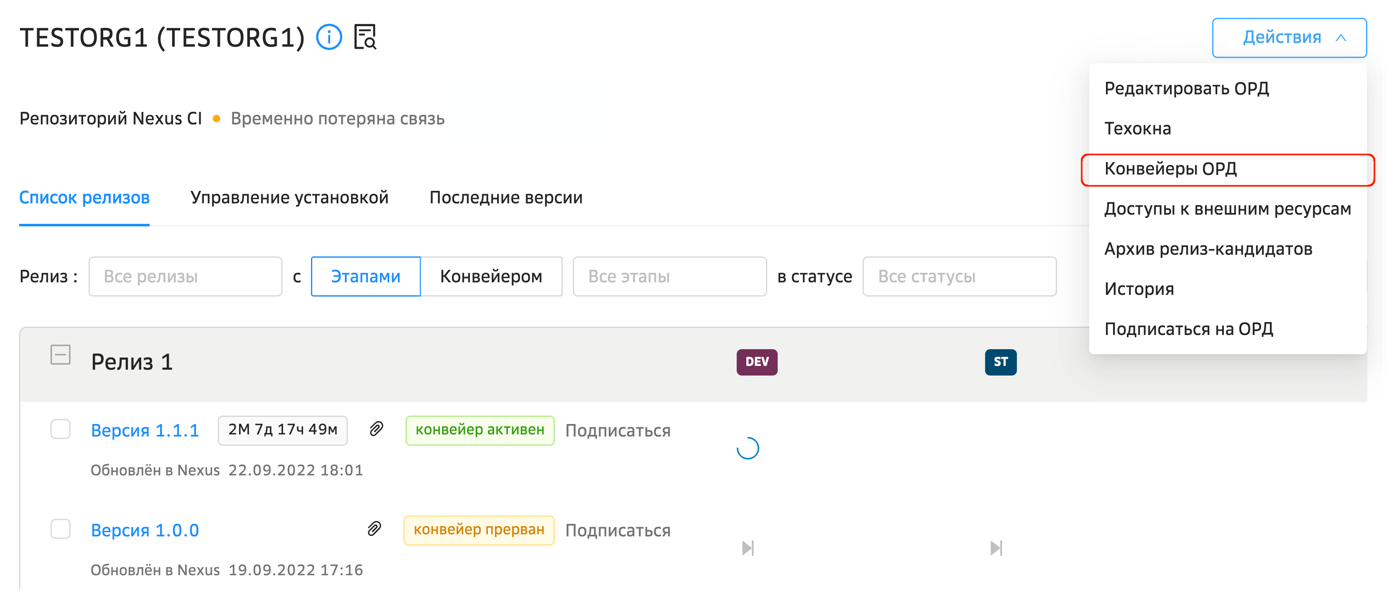
Task: Click the document search icon beside title
Action: [365, 37]
